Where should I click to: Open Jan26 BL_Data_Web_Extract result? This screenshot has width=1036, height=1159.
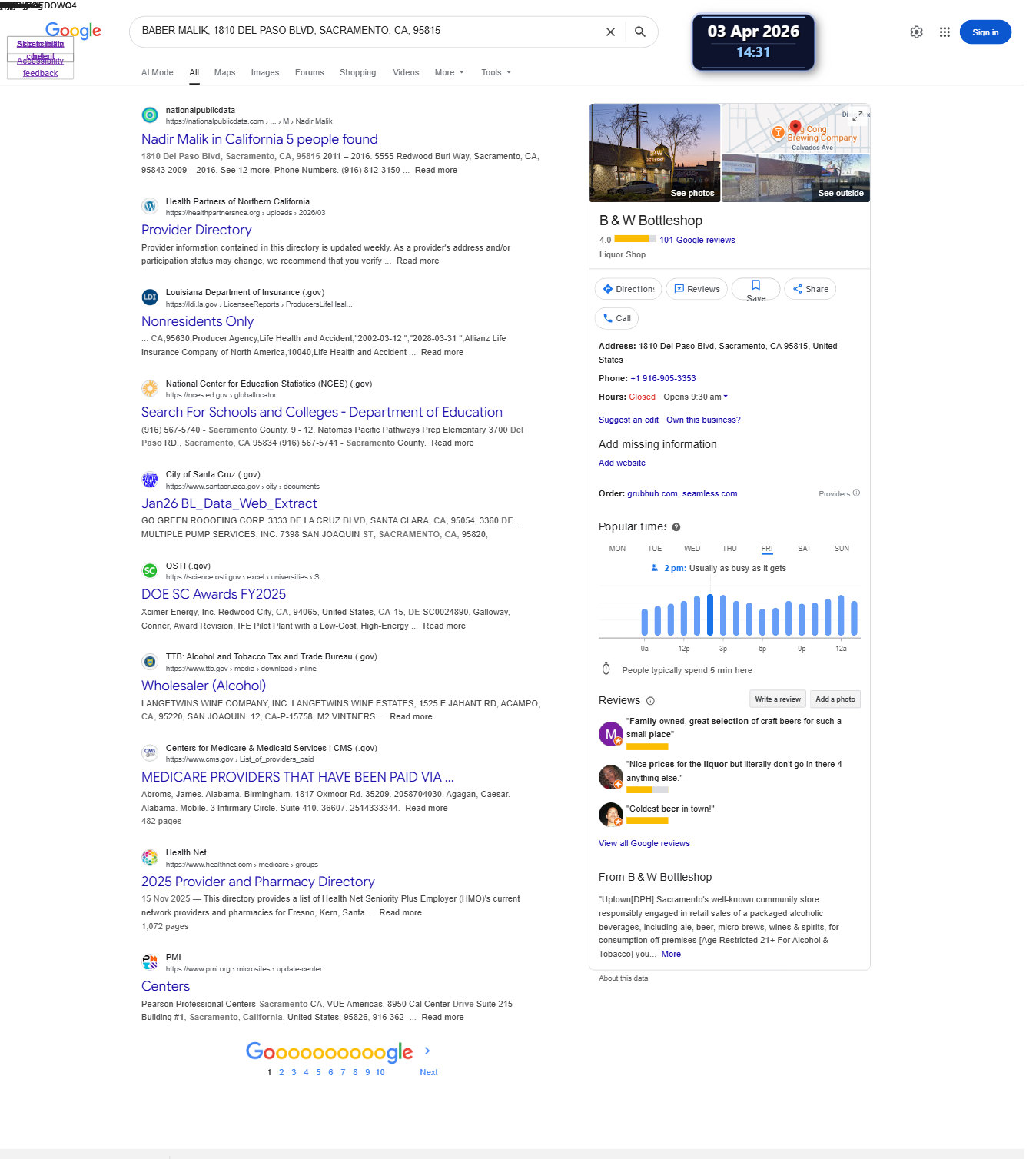coord(229,503)
